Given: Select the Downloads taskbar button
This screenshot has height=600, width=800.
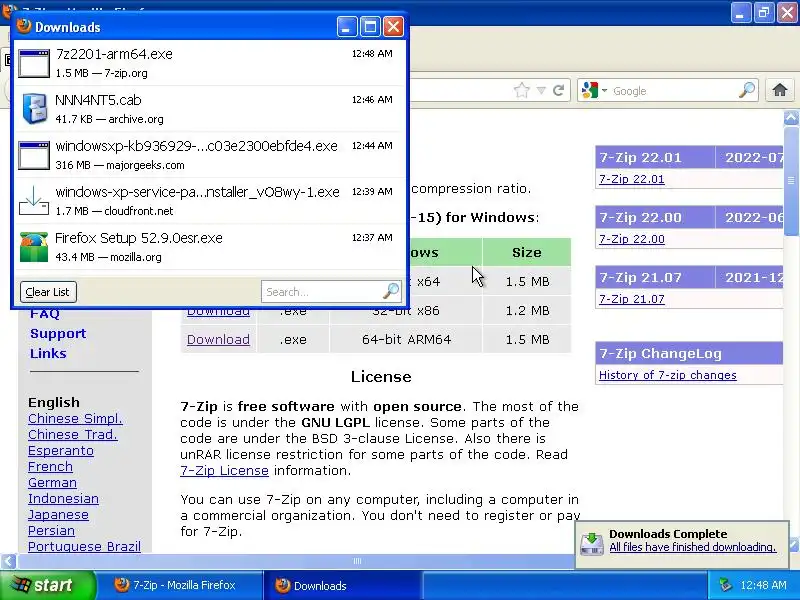Looking at the screenshot, I should (342, 585).
